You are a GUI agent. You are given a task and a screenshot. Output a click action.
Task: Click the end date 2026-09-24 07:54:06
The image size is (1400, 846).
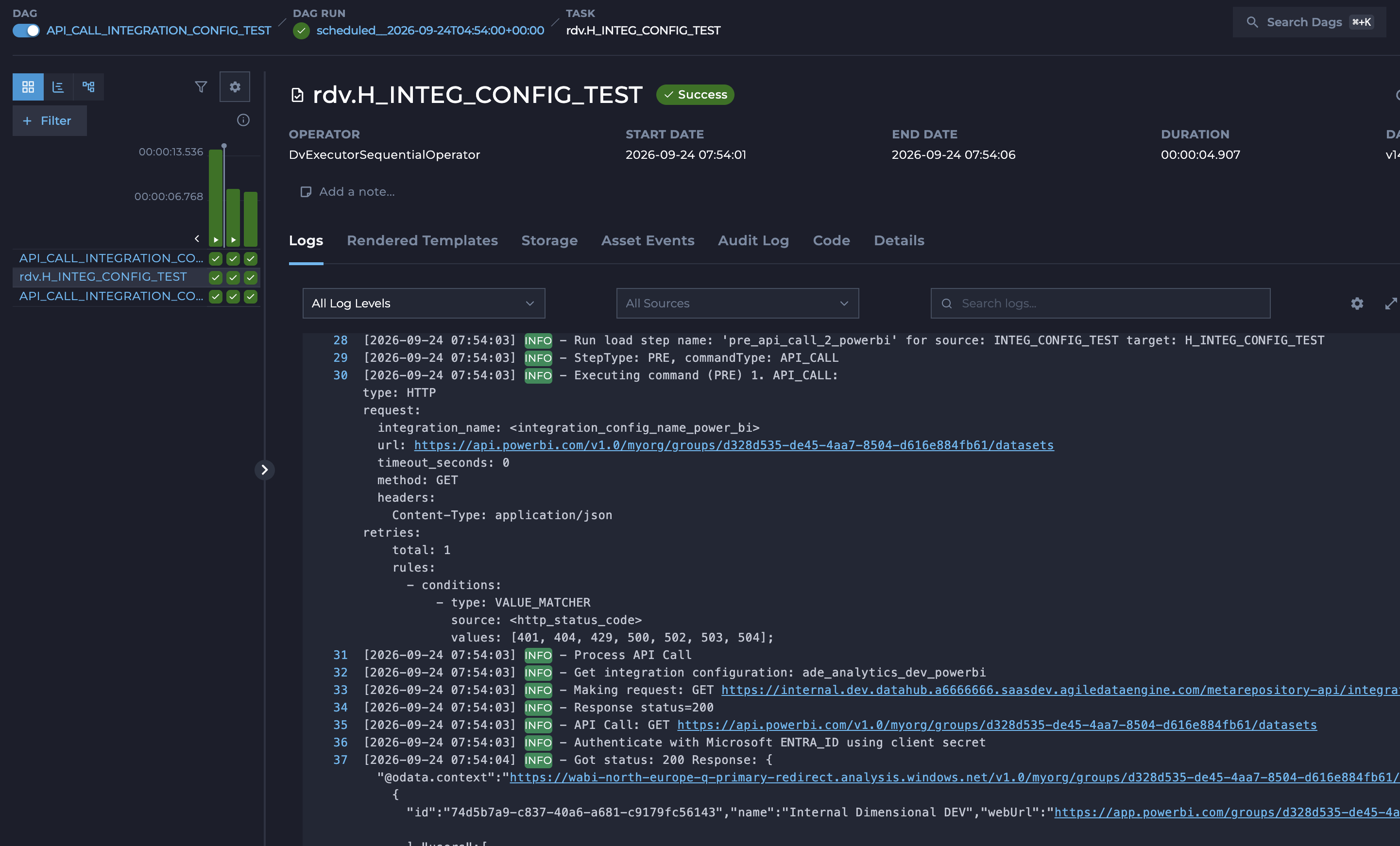(x=953, y=154)
